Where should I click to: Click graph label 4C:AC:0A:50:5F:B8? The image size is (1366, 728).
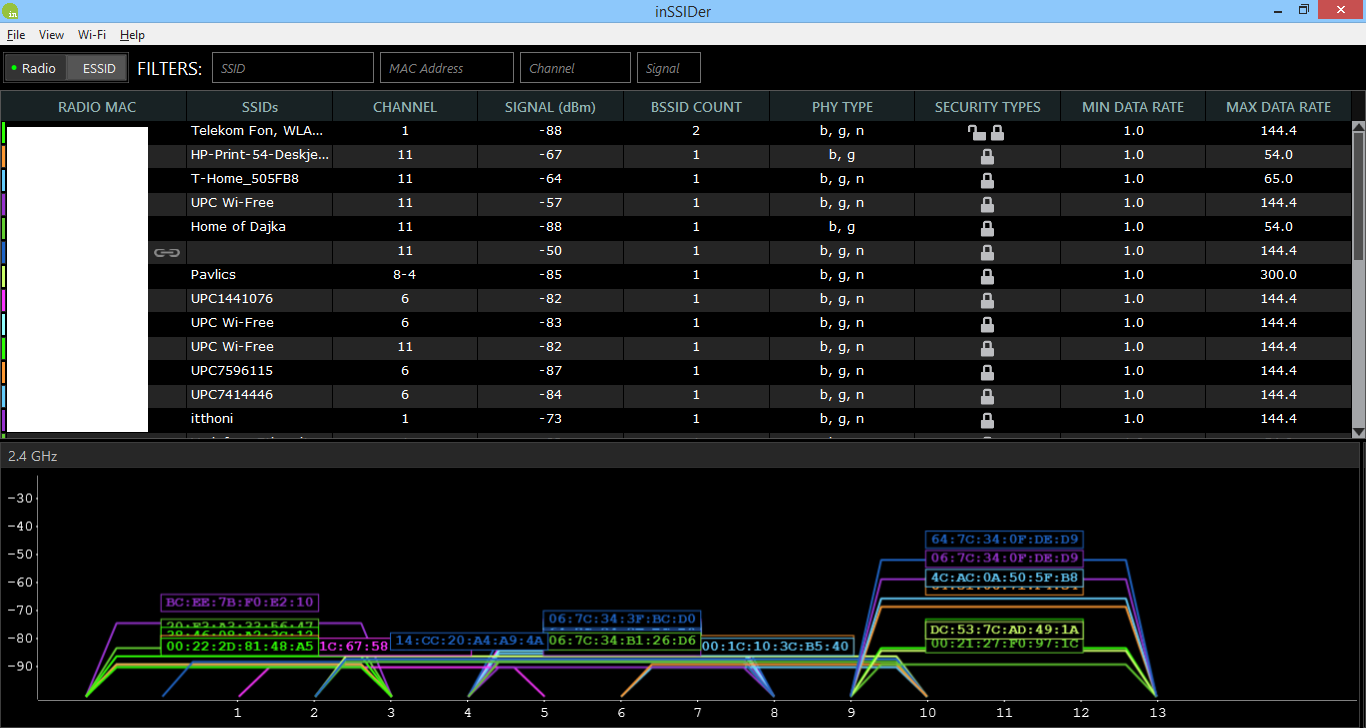pos(1004,577)
